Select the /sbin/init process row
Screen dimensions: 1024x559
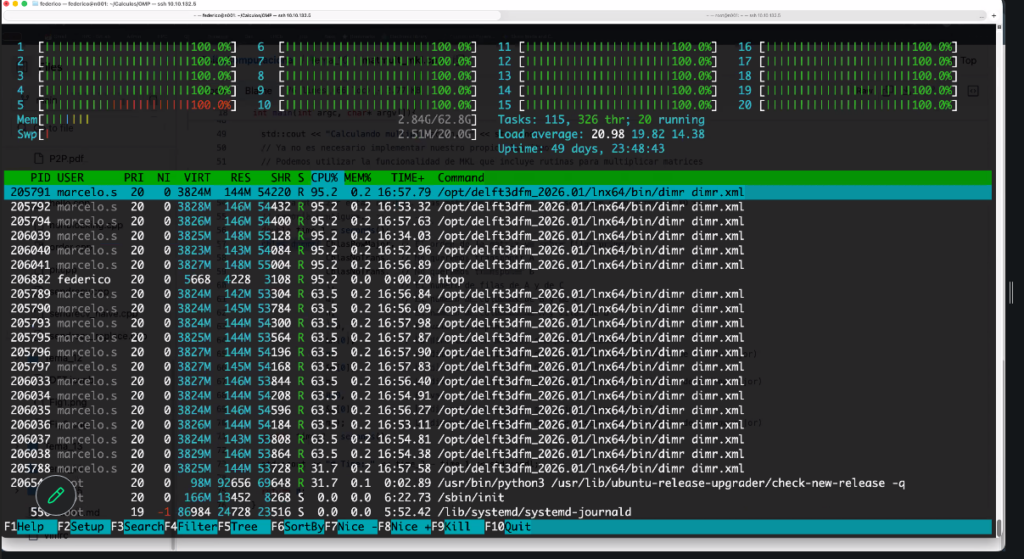(498, 497)
